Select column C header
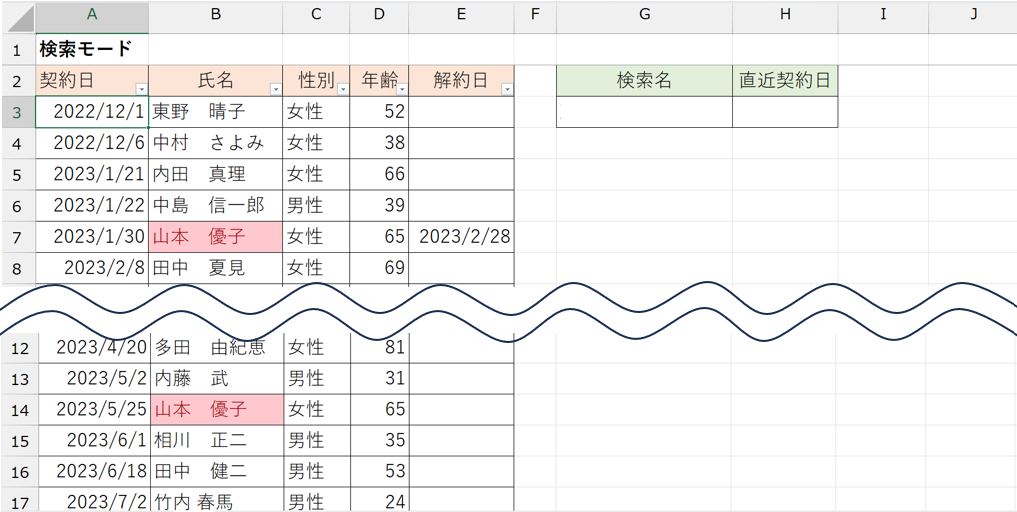The image size is (1017, 512). (316, 17)
